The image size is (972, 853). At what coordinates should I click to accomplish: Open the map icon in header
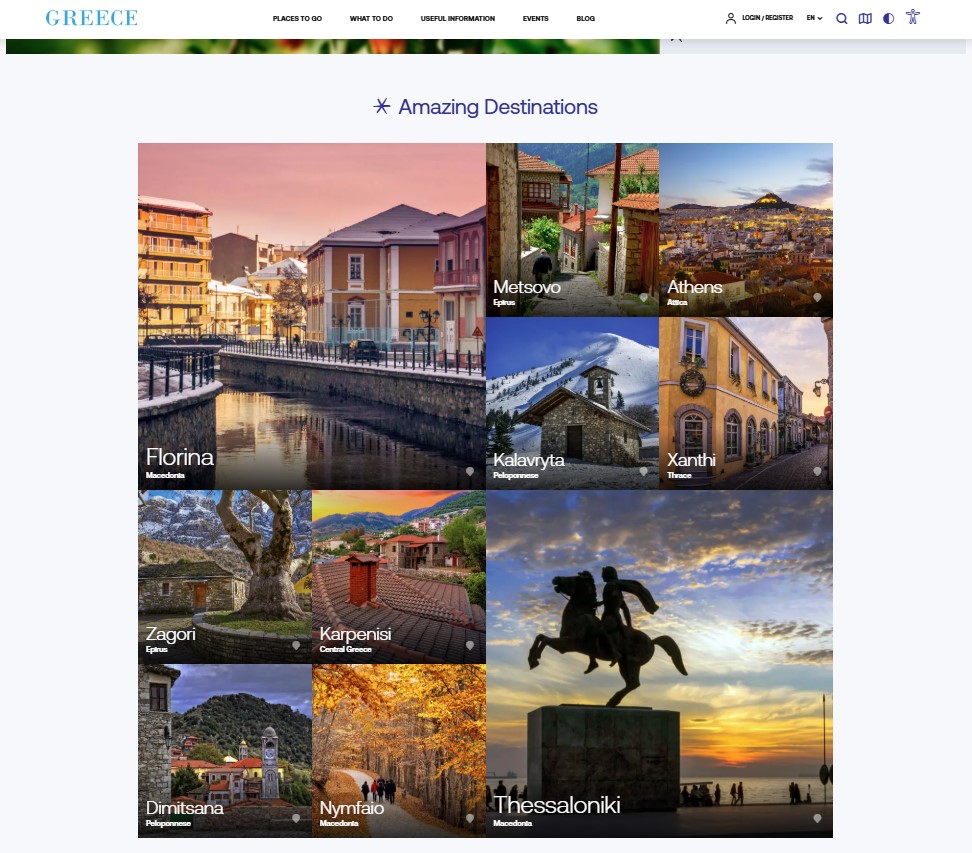pyautogui.click(x=865, y=18)
